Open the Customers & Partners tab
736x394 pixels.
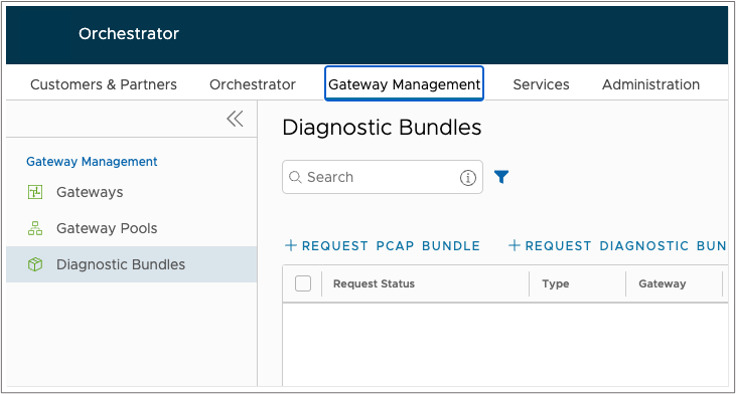click(x=103, y=85)
